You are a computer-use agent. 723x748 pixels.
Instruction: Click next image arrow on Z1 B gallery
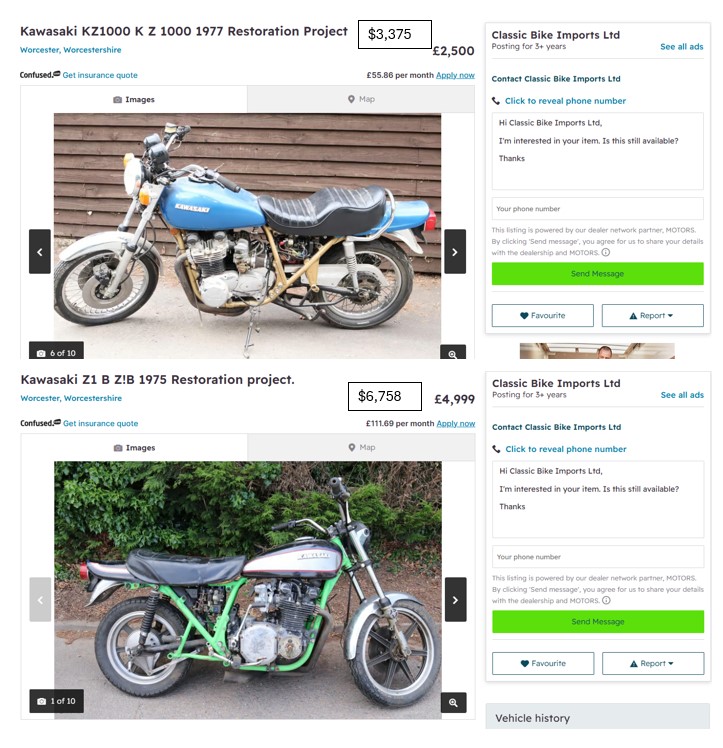(x=455, y=600)
